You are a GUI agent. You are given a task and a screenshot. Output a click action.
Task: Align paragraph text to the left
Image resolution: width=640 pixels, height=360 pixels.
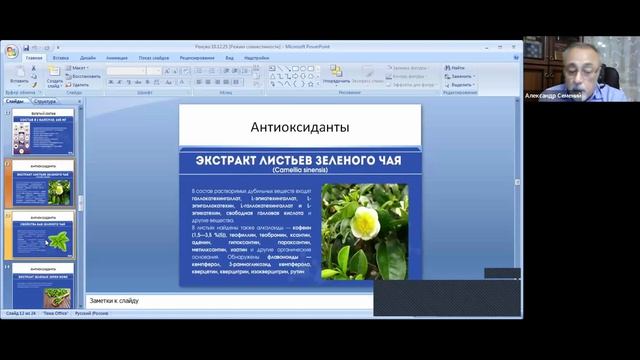pos(199,82)
